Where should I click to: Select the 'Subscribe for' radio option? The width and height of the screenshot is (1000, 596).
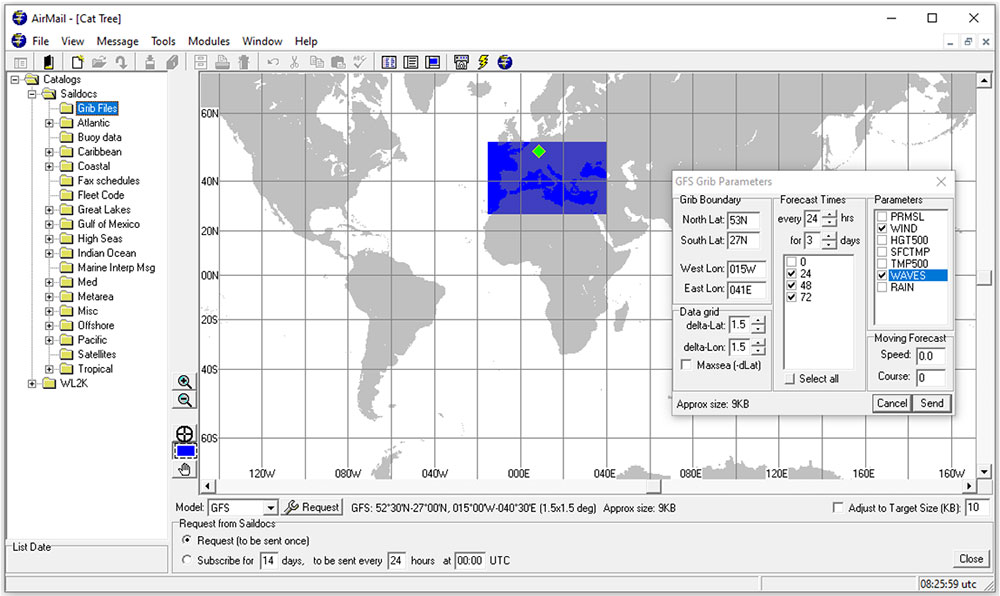click(186, 561)
